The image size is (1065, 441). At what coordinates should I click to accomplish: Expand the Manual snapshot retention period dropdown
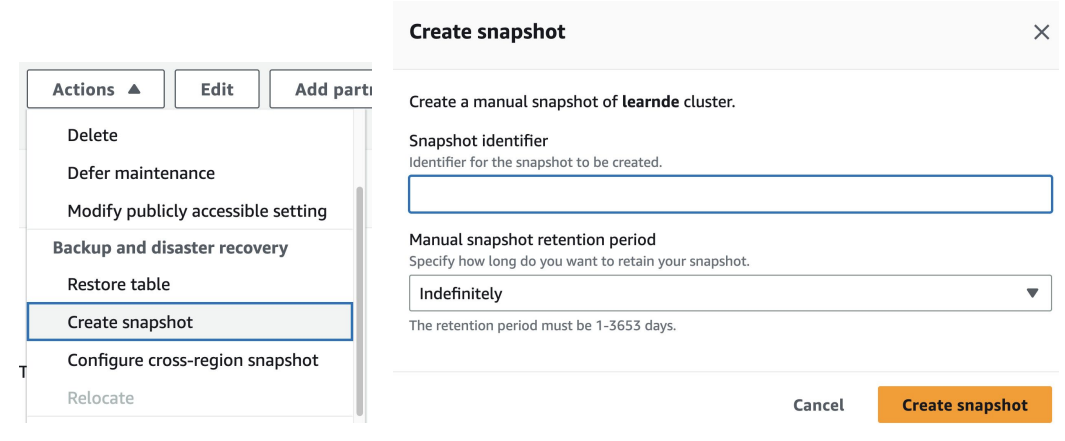(x=730, y=293)
